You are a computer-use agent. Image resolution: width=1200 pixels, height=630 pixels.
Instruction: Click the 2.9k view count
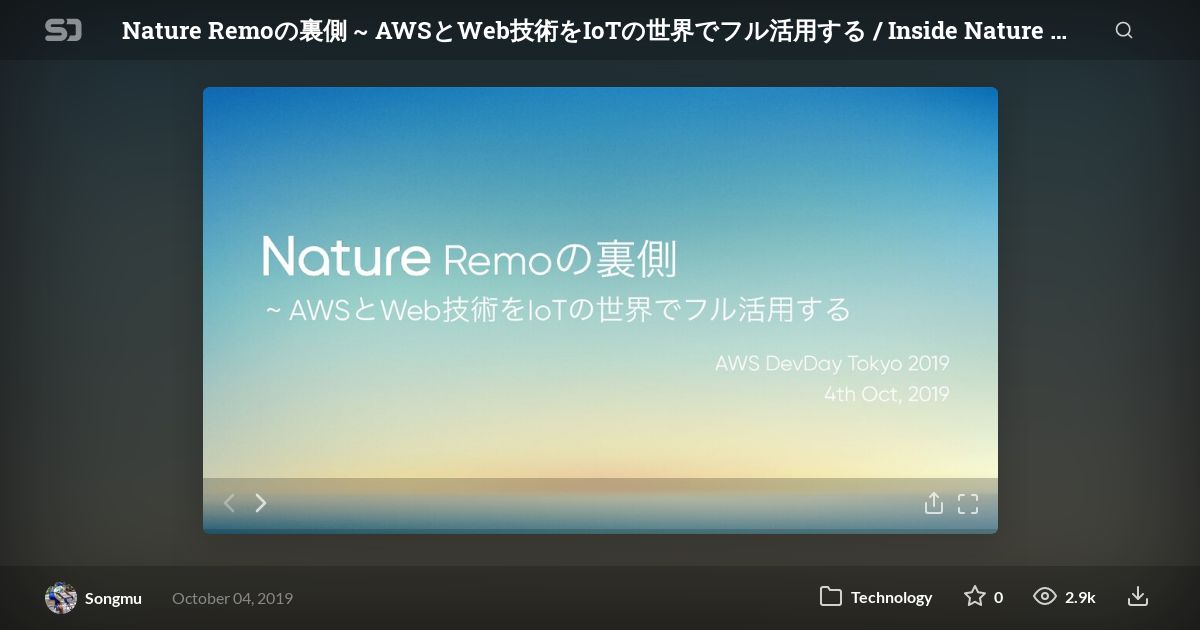pyautogui.click(x=1080, y=597)
